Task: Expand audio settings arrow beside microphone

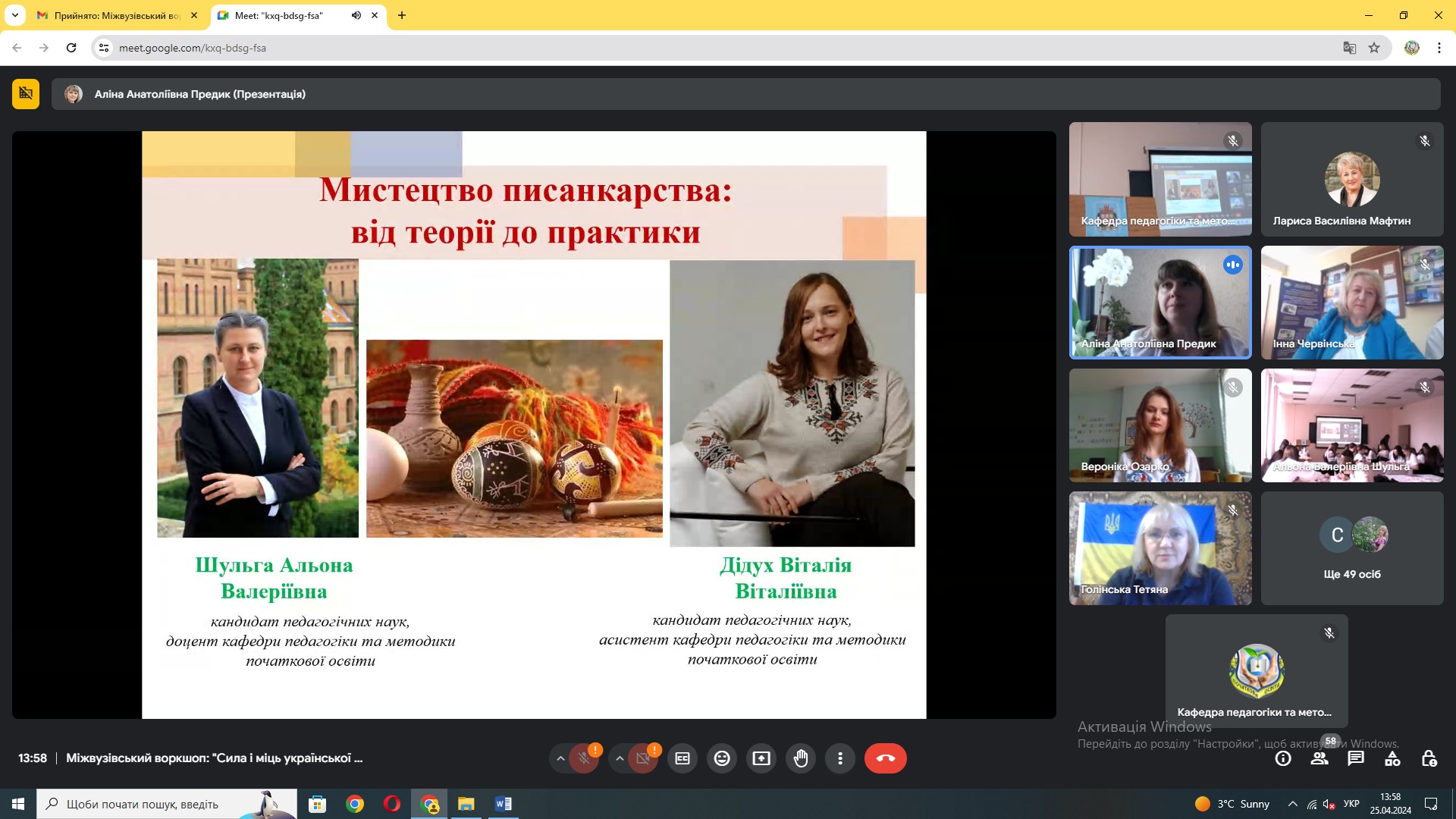Action: (x=560, y=758)
